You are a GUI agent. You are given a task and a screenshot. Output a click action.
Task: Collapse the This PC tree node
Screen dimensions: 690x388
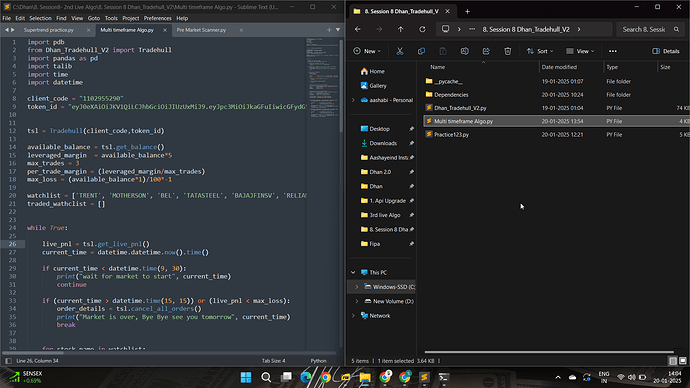point(353,272)
